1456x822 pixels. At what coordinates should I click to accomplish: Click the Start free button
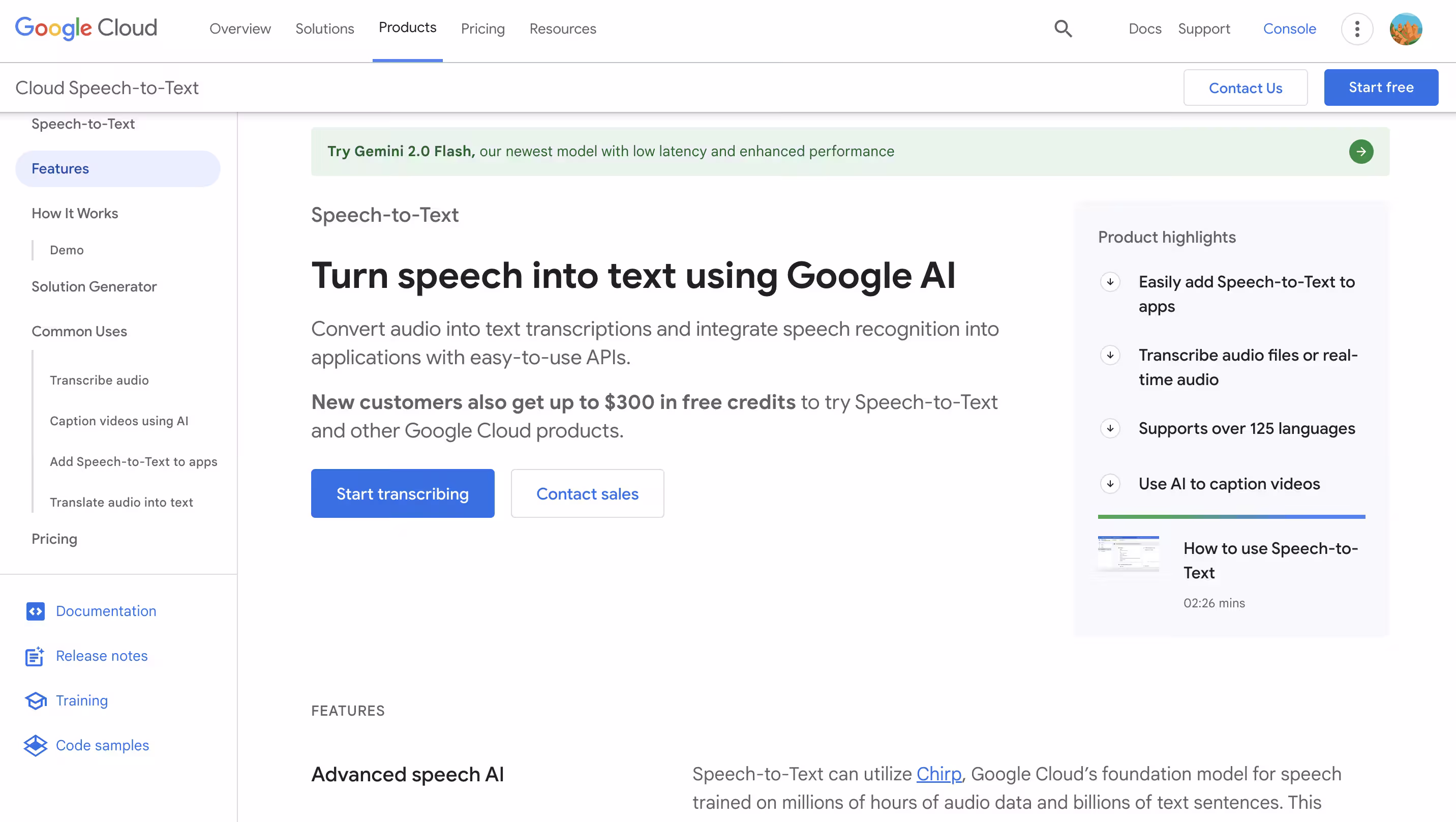pos(1381,87)
